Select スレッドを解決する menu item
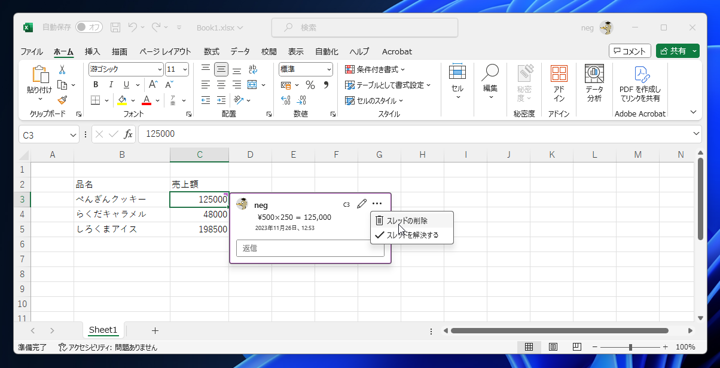Screen dimensions: 720x368 (x=412, y=235)
